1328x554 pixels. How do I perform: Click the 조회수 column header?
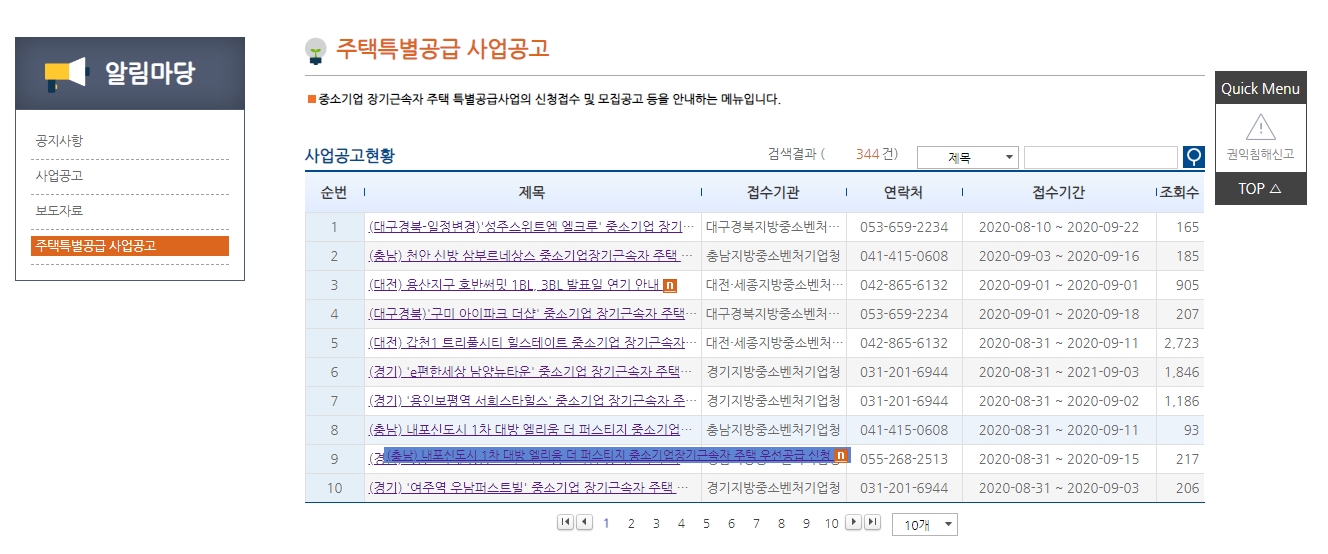coord(1180,193)
